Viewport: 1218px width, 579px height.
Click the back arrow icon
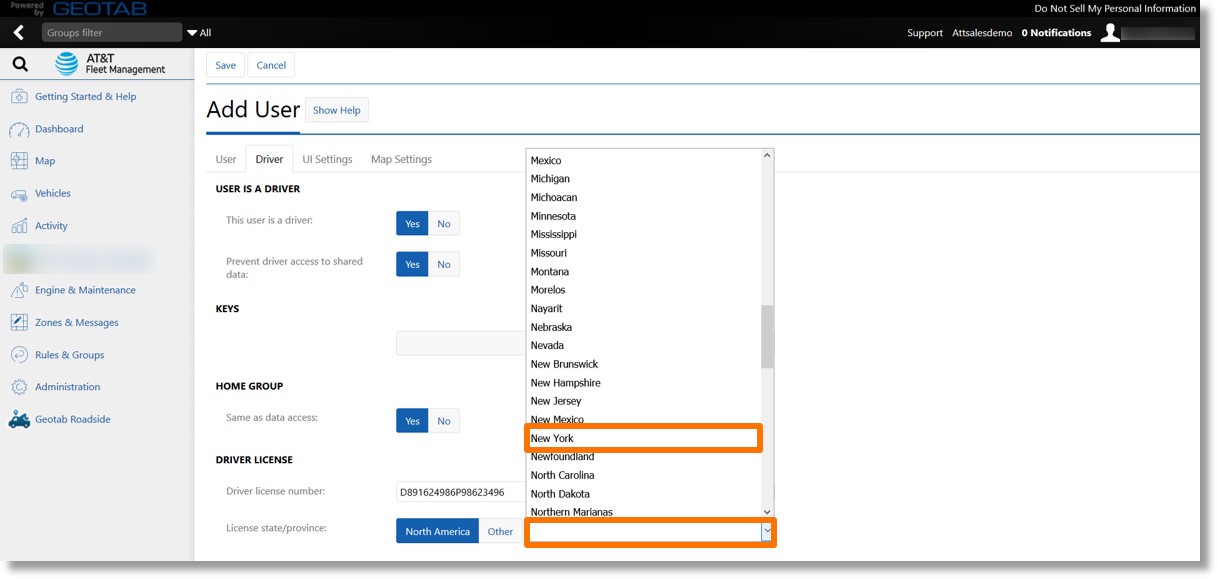tap(18, 33)
